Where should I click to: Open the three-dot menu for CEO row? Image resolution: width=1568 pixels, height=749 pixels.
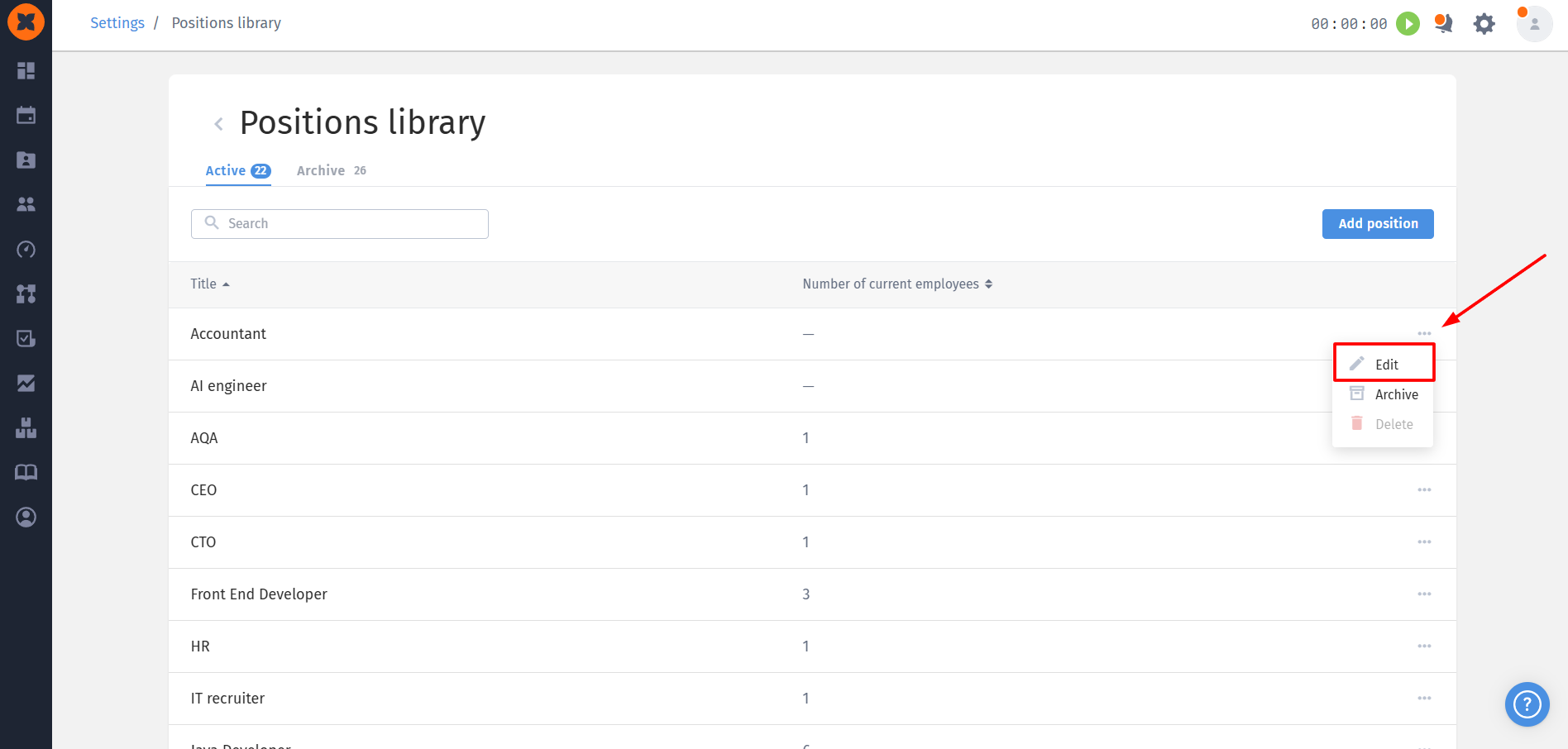[x=1424, y=490]
